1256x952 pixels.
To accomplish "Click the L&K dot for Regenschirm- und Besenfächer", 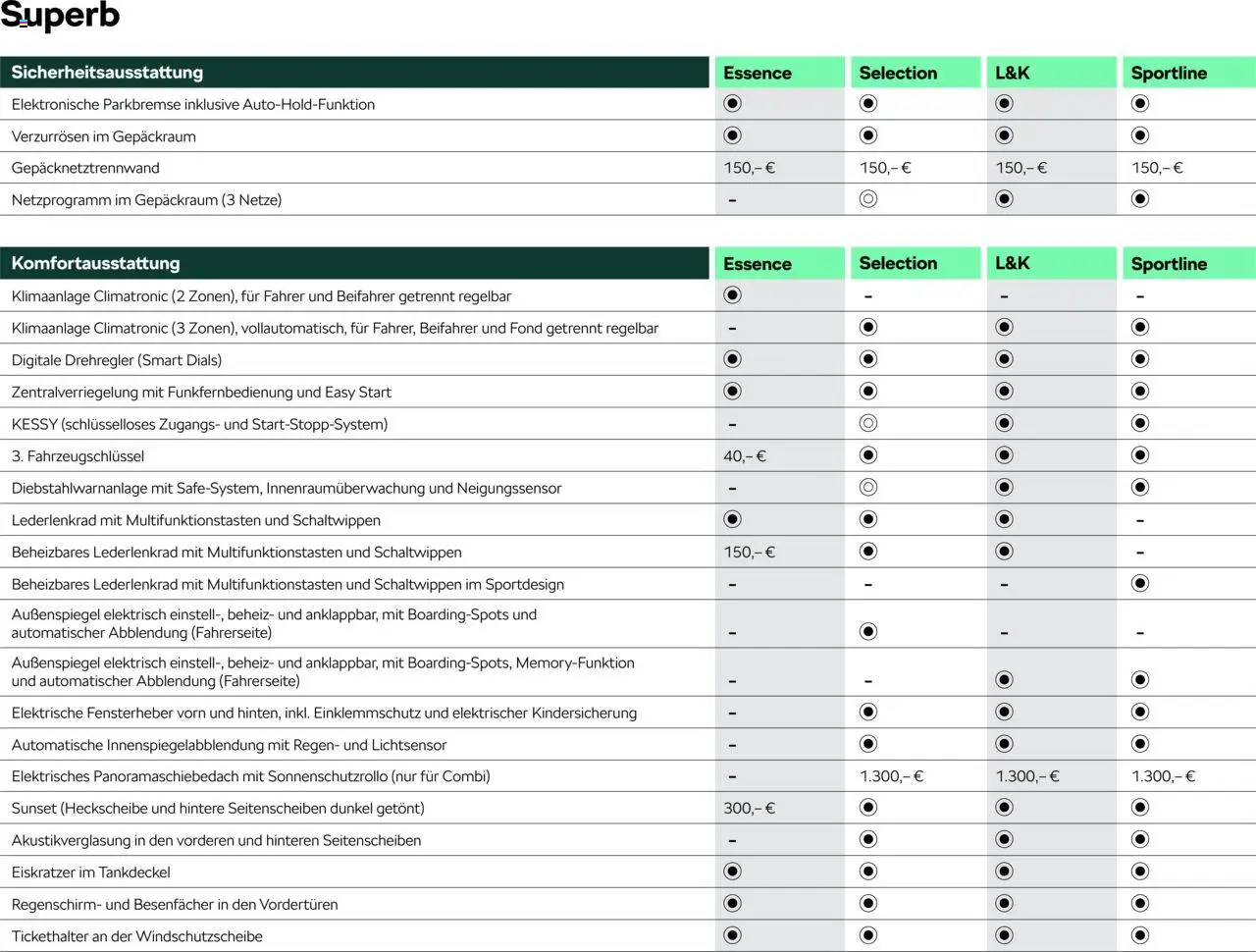I will 1004,904.
